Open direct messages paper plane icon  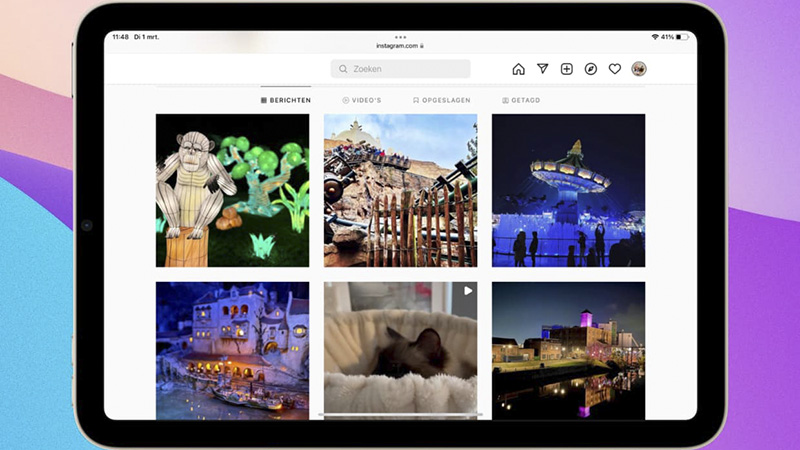click(x=542, y=68)
